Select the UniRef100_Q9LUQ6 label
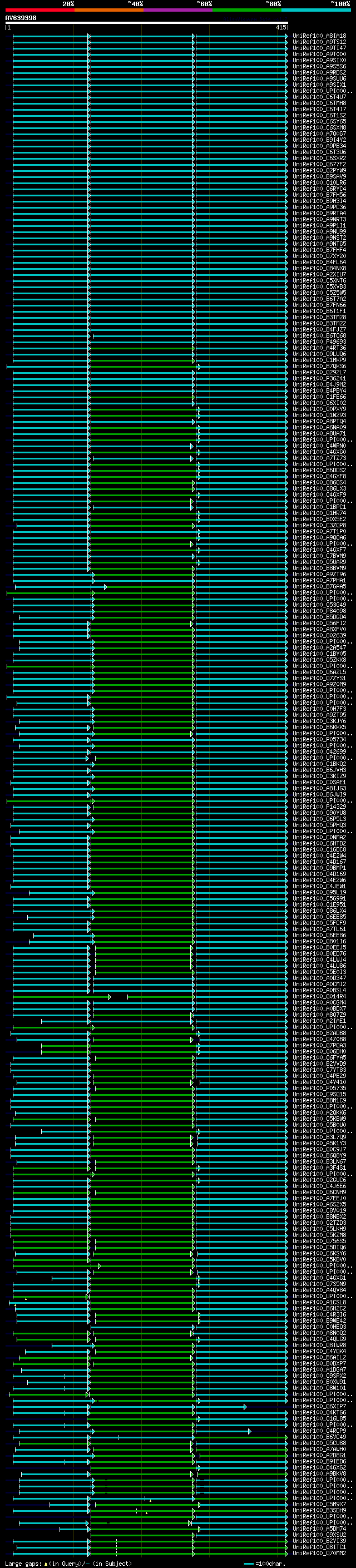Viewport: 356px width, 1568px height. [319, 354]
